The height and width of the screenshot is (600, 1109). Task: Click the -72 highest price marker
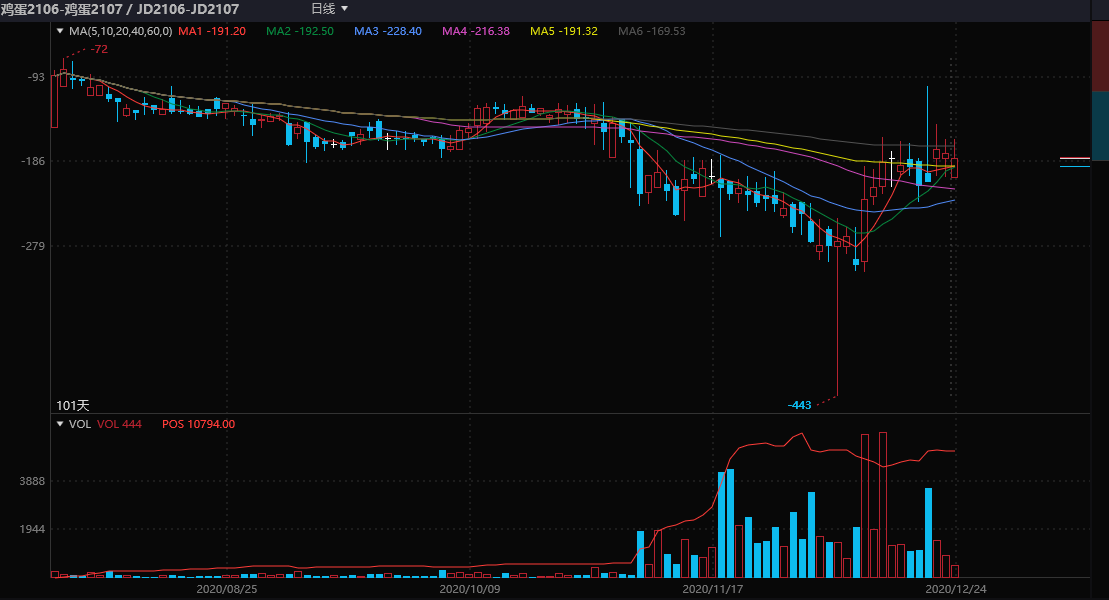[x=99, y=49]
